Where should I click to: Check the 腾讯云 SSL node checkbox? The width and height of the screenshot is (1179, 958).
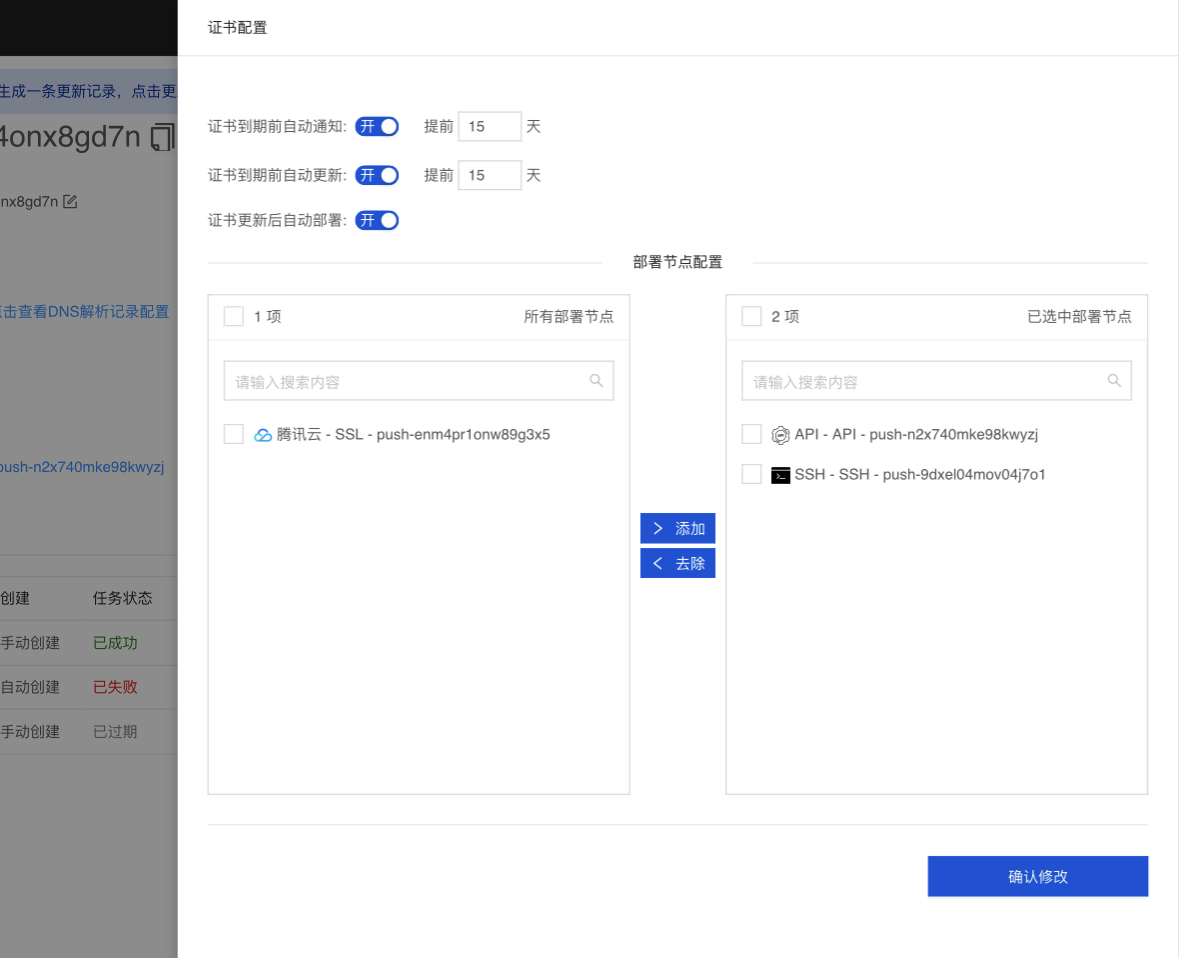click(234, 434)
